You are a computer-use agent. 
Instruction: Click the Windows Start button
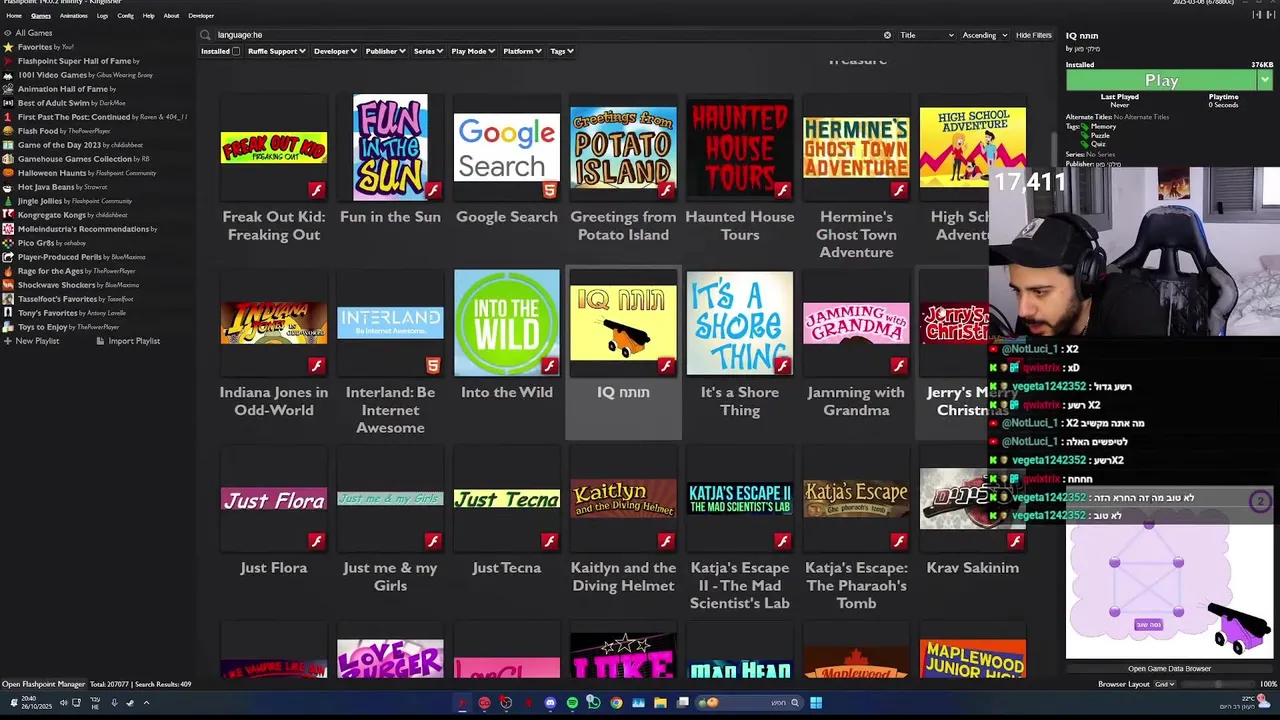(816, 703)
